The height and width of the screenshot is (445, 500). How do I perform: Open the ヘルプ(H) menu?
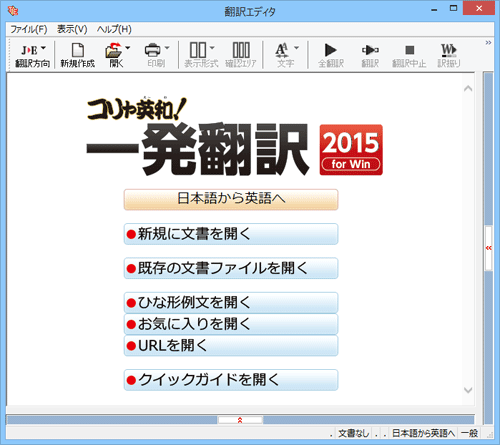pyautogui.click(x=114, y=29)
